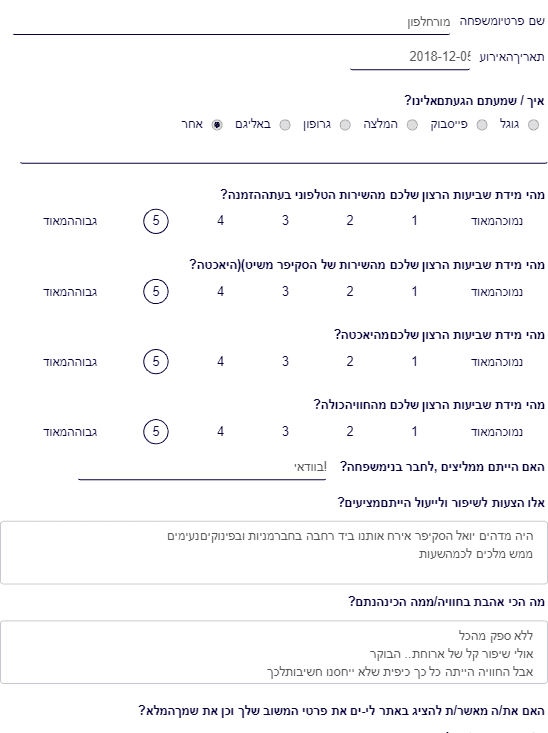Rate overall experience satisfaction as 3
This screenshot has height=733, width=548.
(285, 432)
